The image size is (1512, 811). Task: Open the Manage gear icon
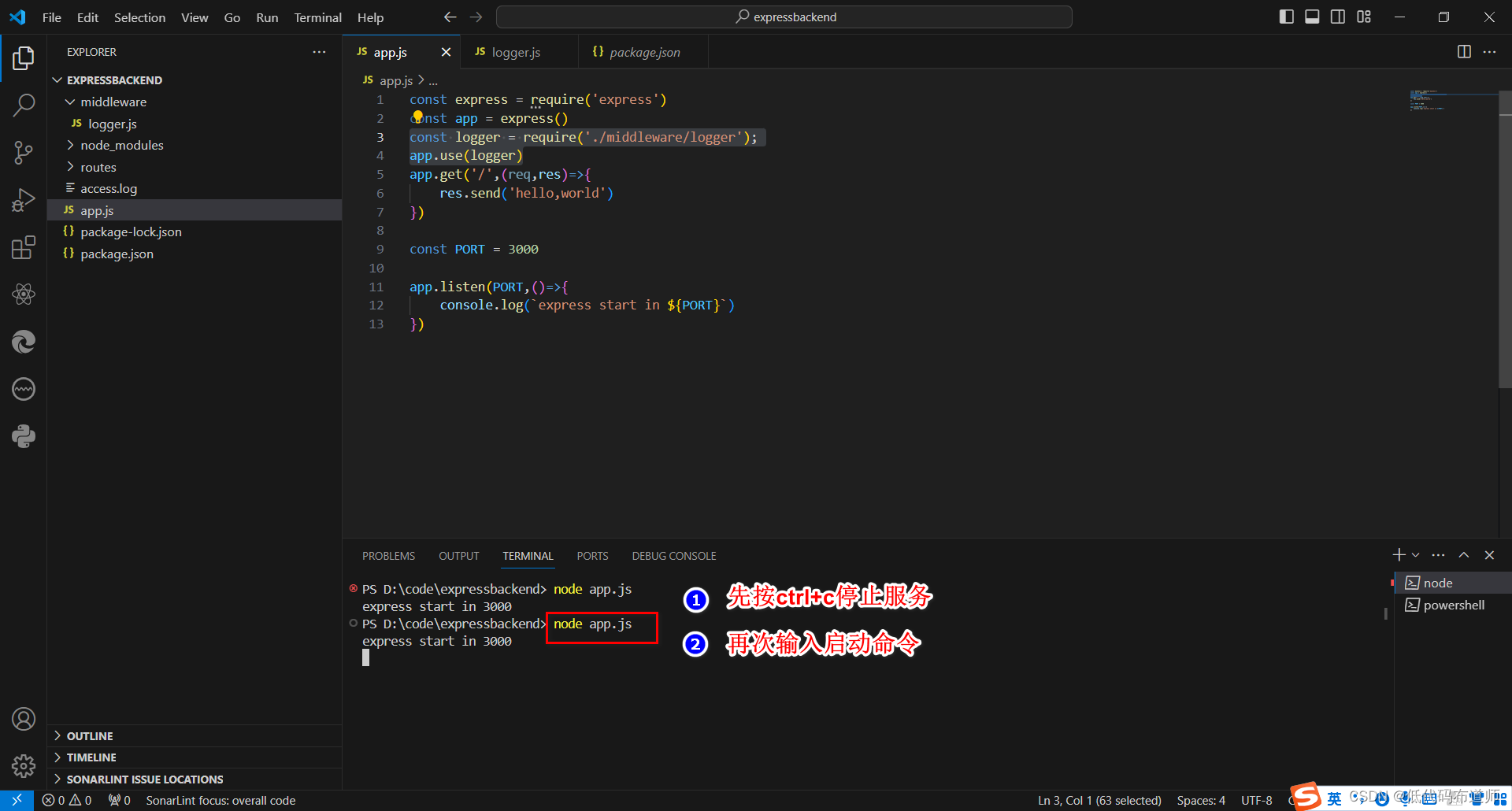[x=24, y=766]
